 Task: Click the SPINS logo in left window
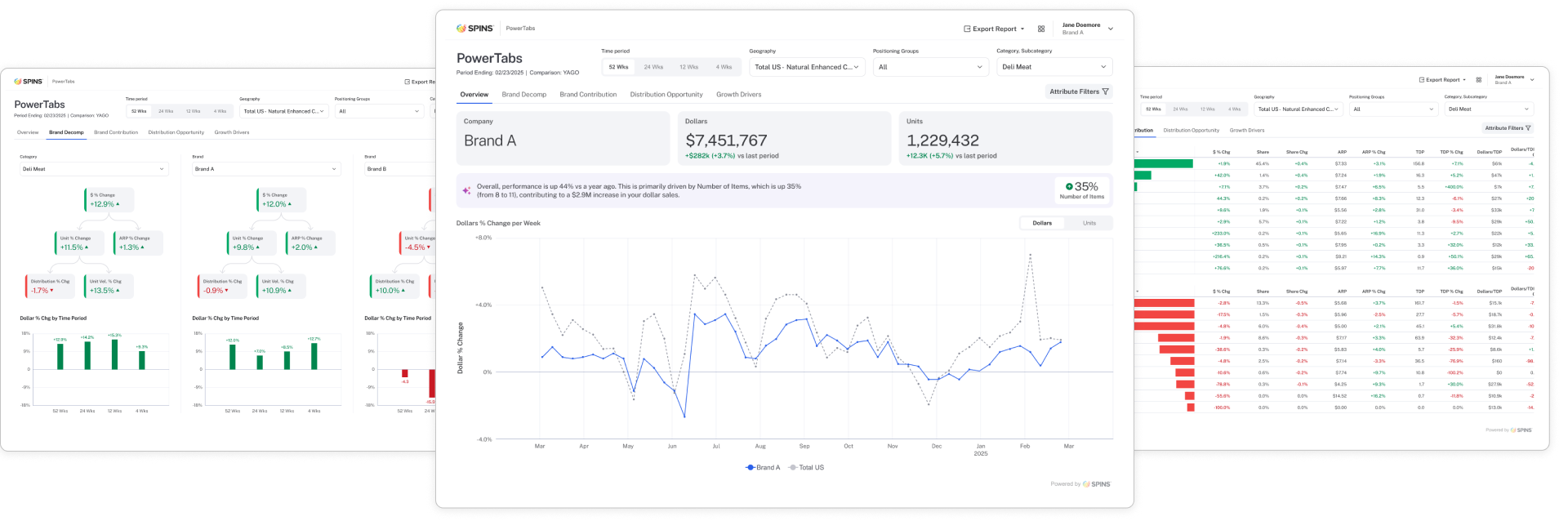[x=29, y=82]
